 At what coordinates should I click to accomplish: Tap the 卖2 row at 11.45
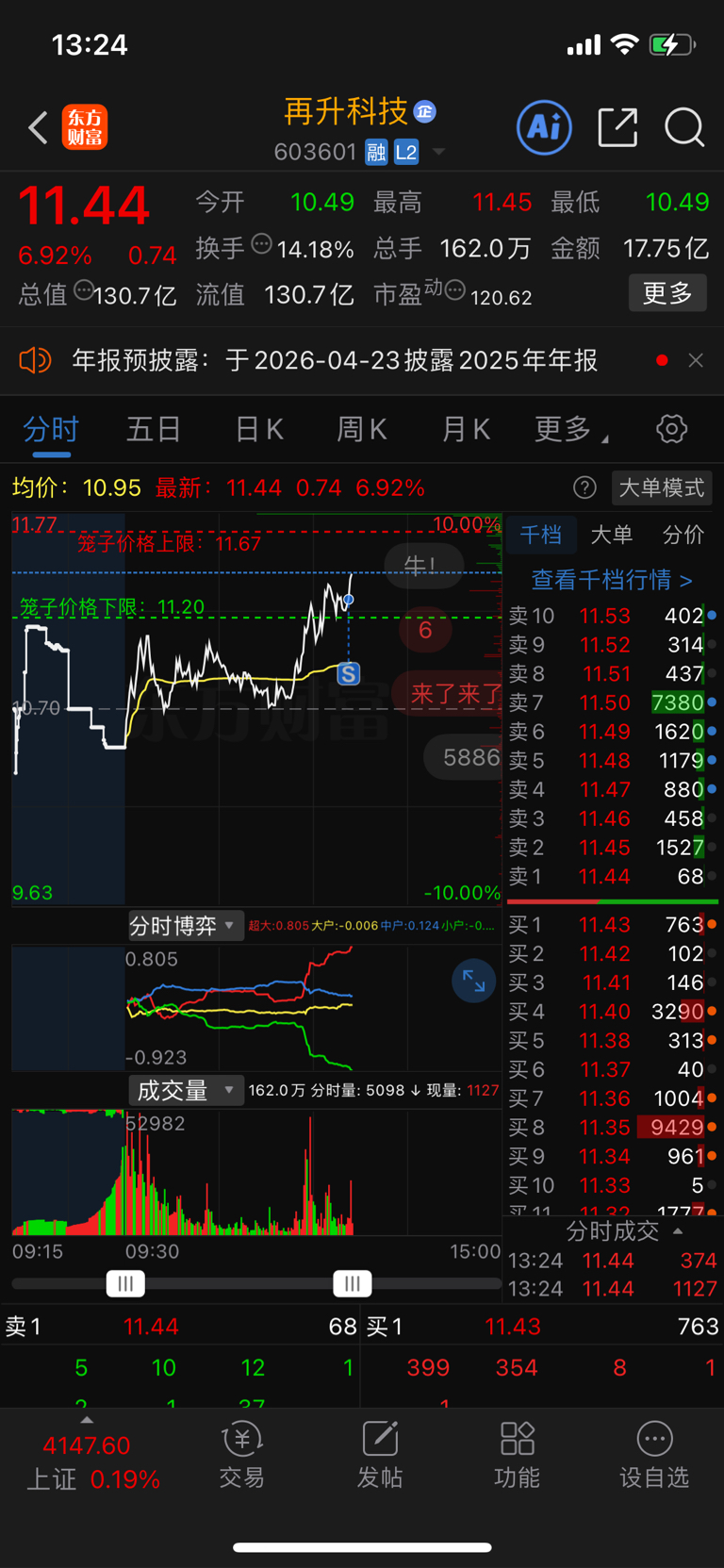(613, 848)
